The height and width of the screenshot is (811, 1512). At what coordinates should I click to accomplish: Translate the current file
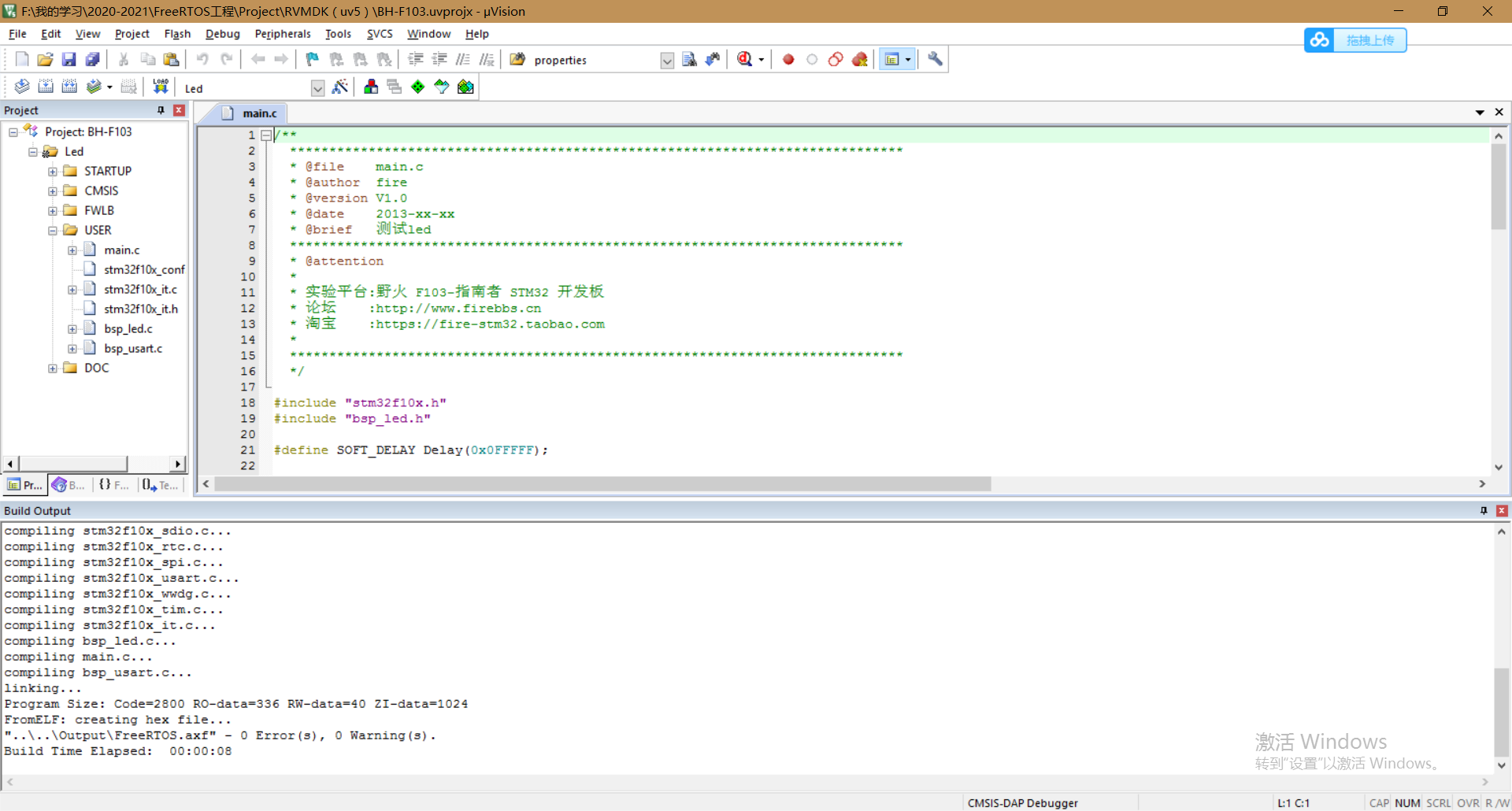point(21,87)
